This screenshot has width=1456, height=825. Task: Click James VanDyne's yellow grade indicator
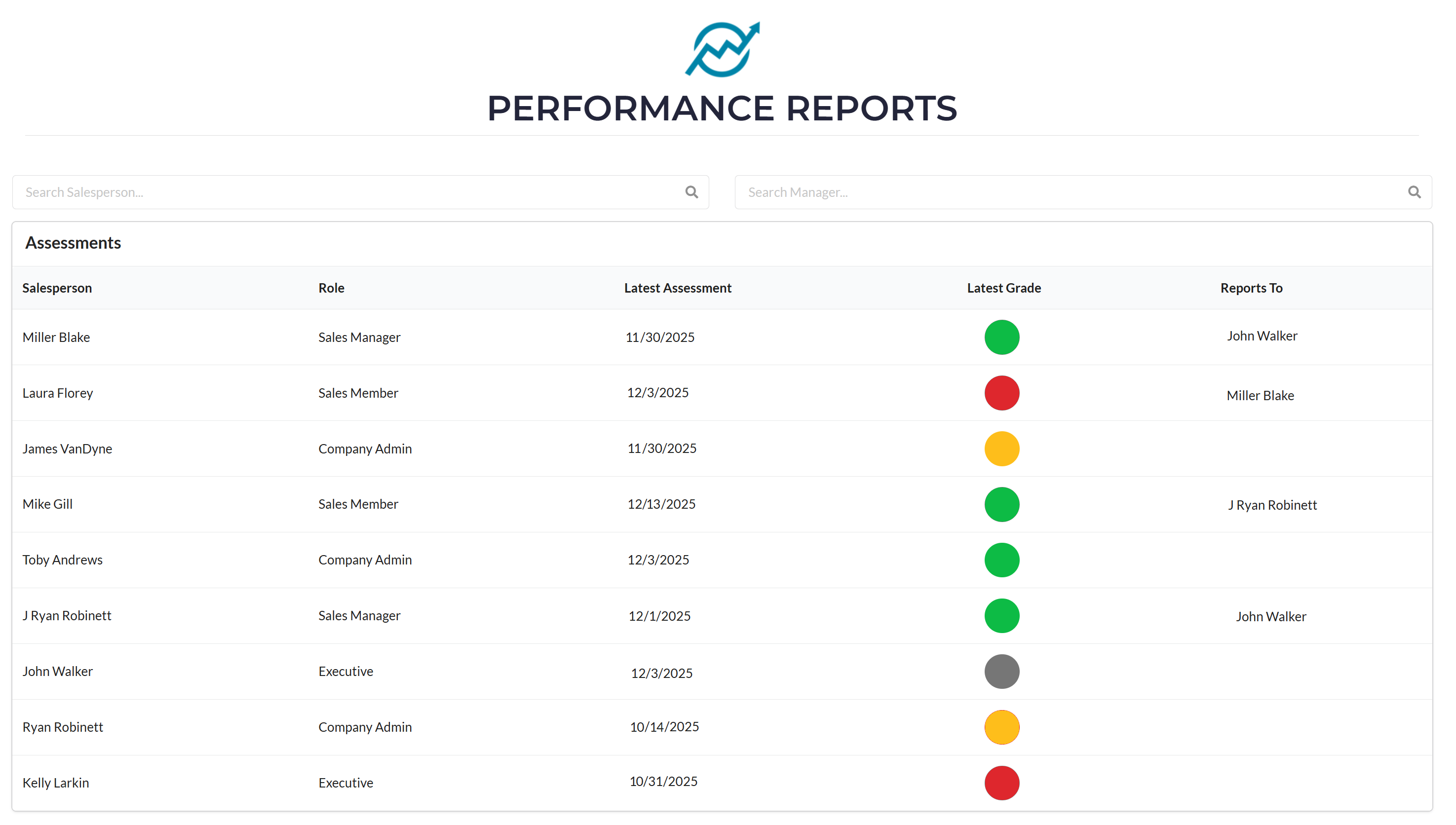point(1001,449)
